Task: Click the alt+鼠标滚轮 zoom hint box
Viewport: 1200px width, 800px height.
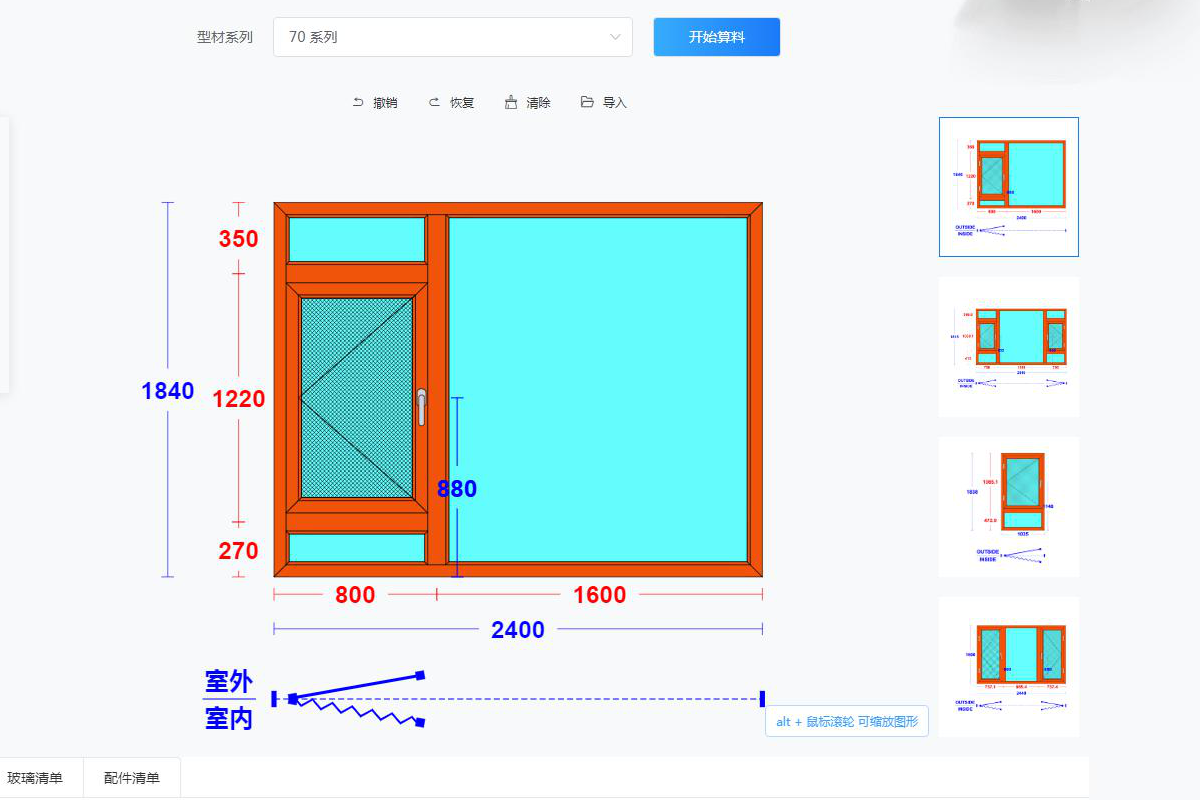Action: pyautogui.click(x=846, y=721)
